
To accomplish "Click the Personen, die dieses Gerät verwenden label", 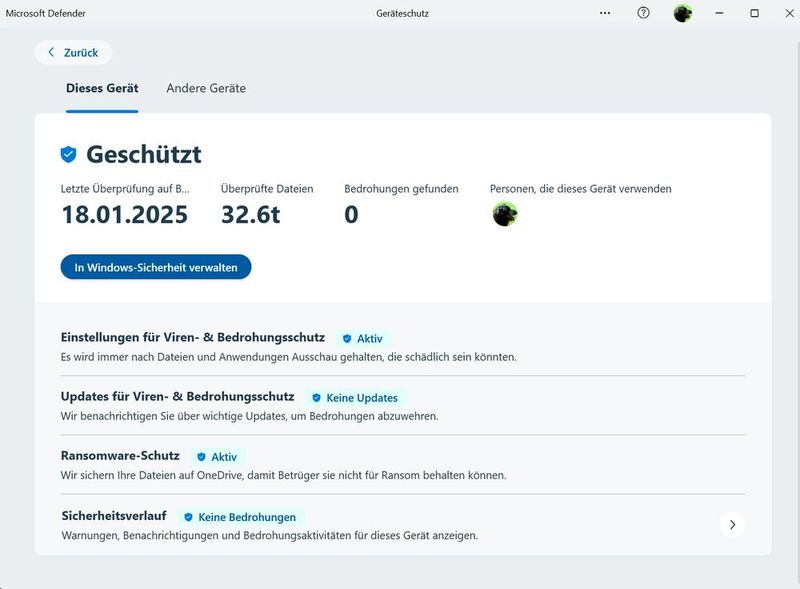I will (x=581, y=189).
